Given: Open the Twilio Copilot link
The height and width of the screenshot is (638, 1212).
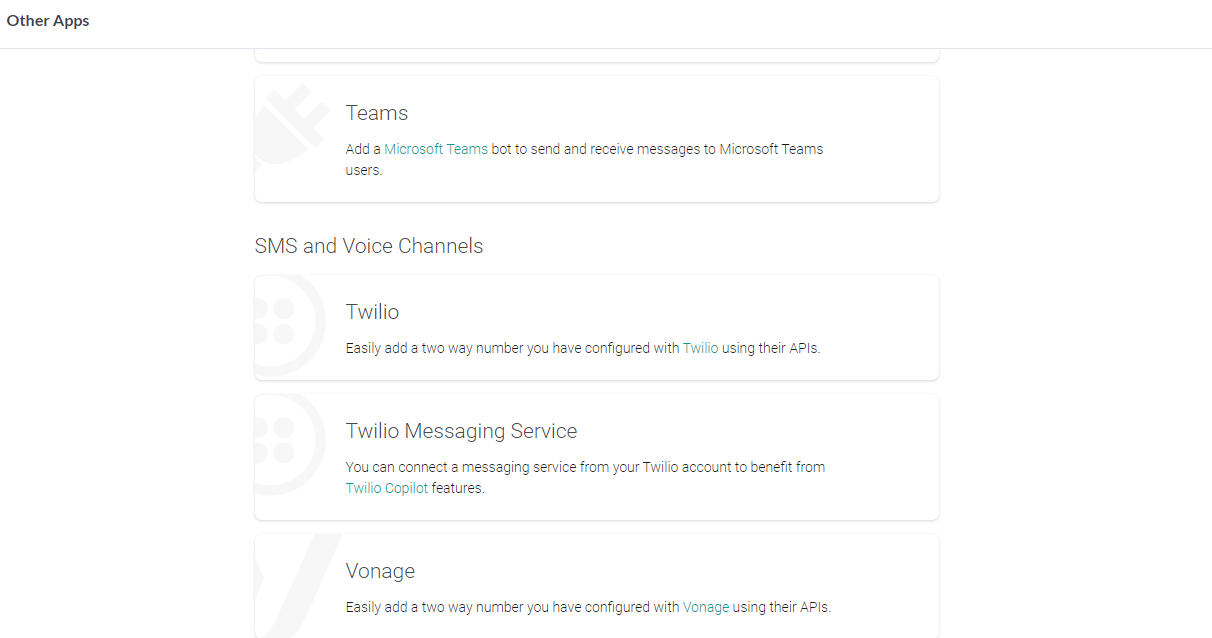Looking at the screenshot, I should (x=386, y=489).
